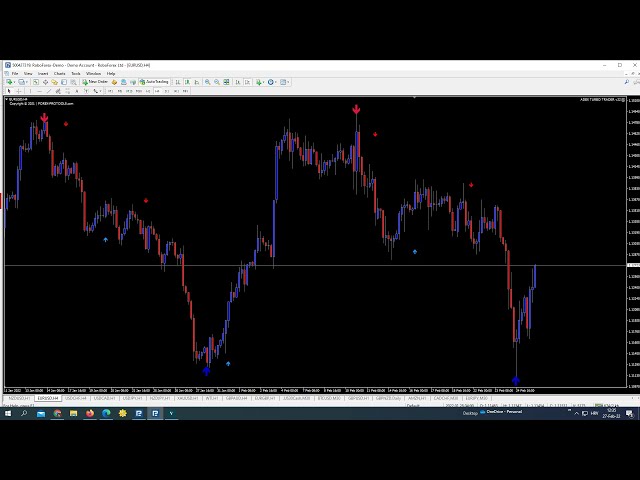This screenshot has width=640, height=480.
Task: Open the Insert menu
Action: 43,73
